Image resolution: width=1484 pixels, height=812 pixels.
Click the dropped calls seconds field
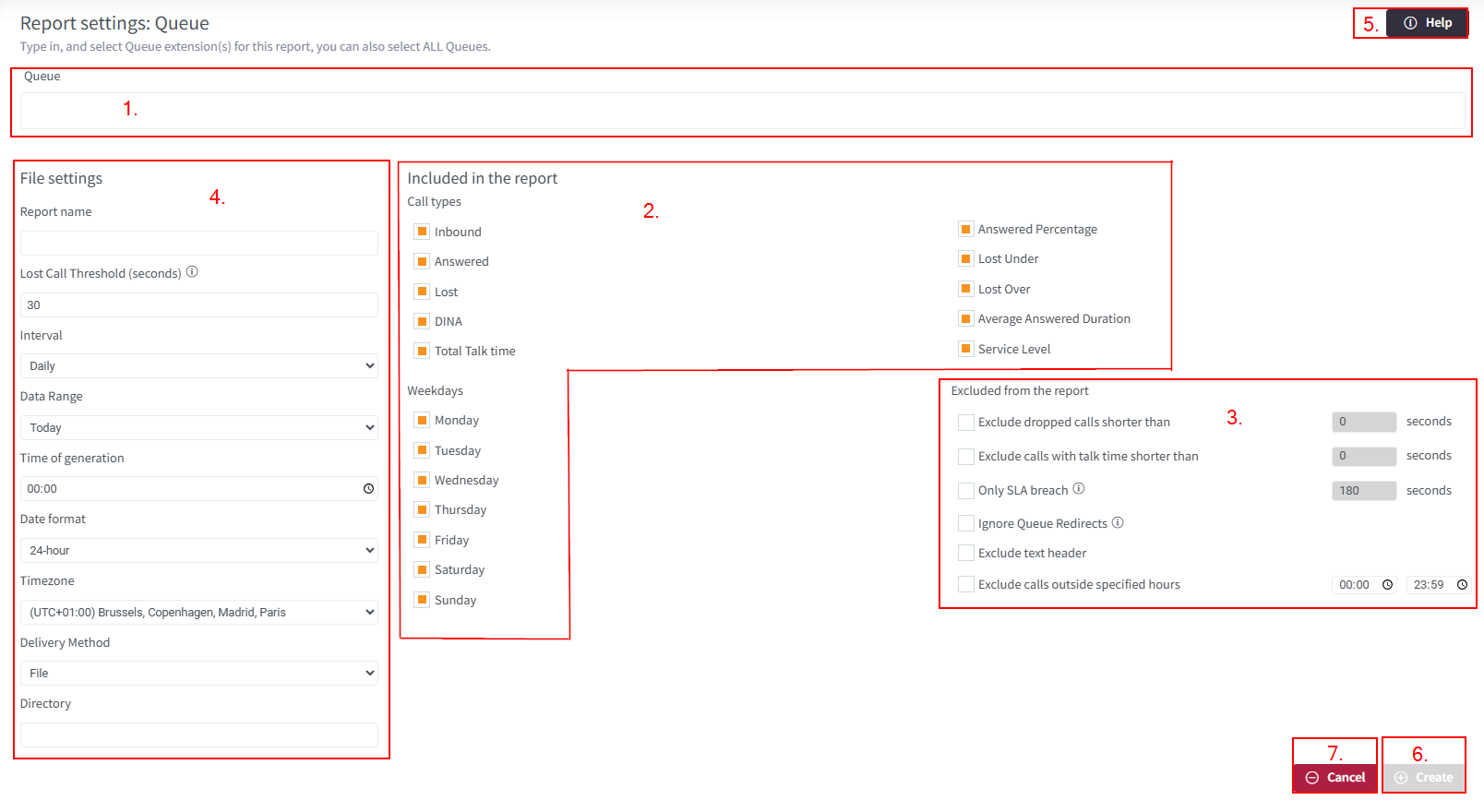coord(1364,422)
